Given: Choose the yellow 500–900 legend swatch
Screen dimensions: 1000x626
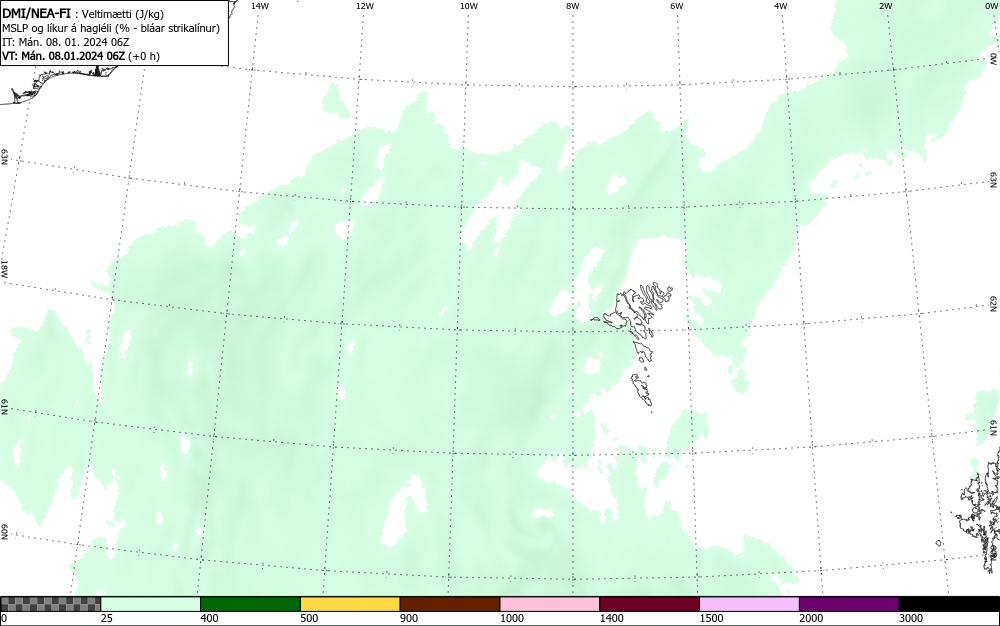Looking at the screenshot, I should (x=350, y=604).
